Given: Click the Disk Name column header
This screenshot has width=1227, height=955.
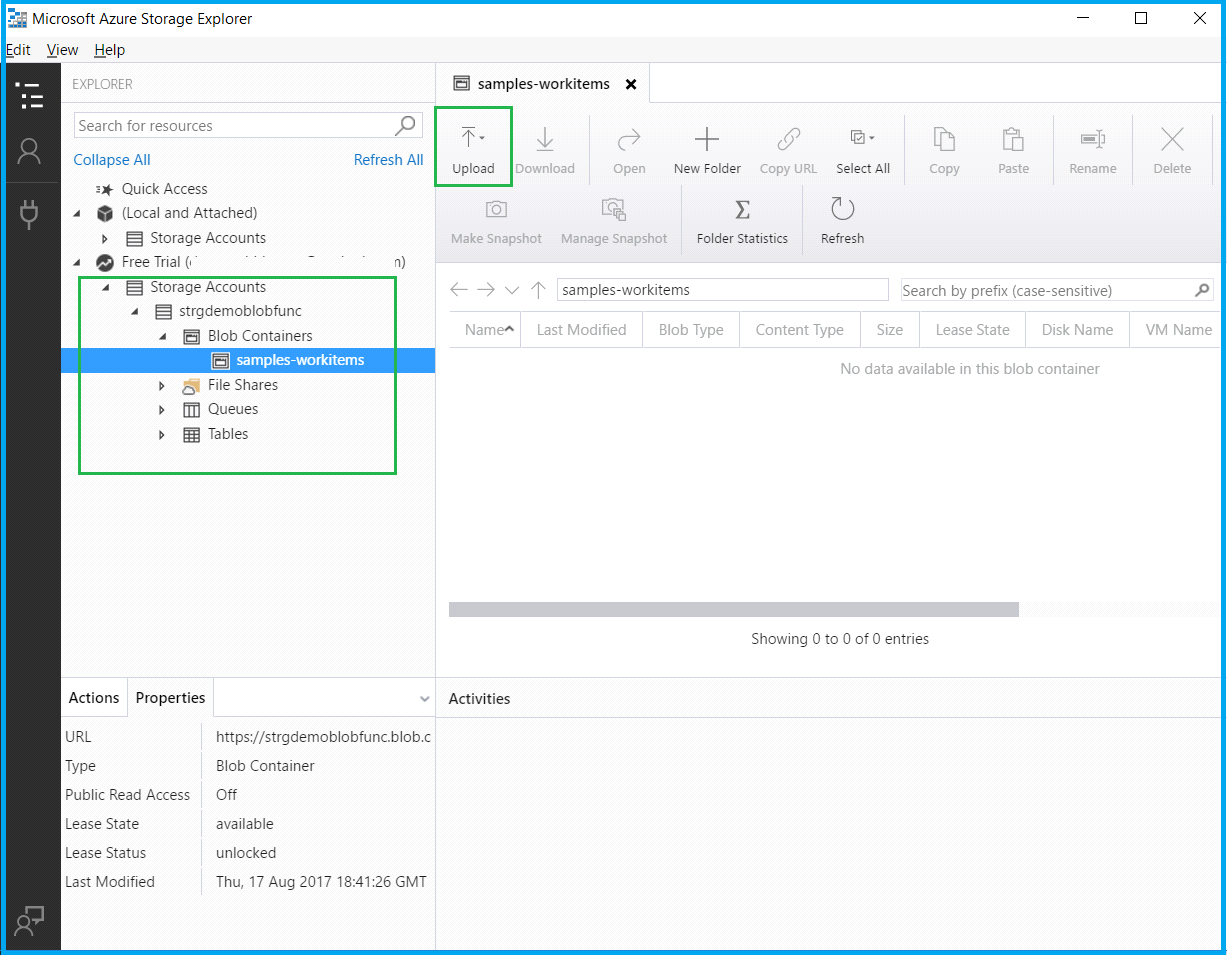Looking at the screenshot, I should (x=1077, y=329).
